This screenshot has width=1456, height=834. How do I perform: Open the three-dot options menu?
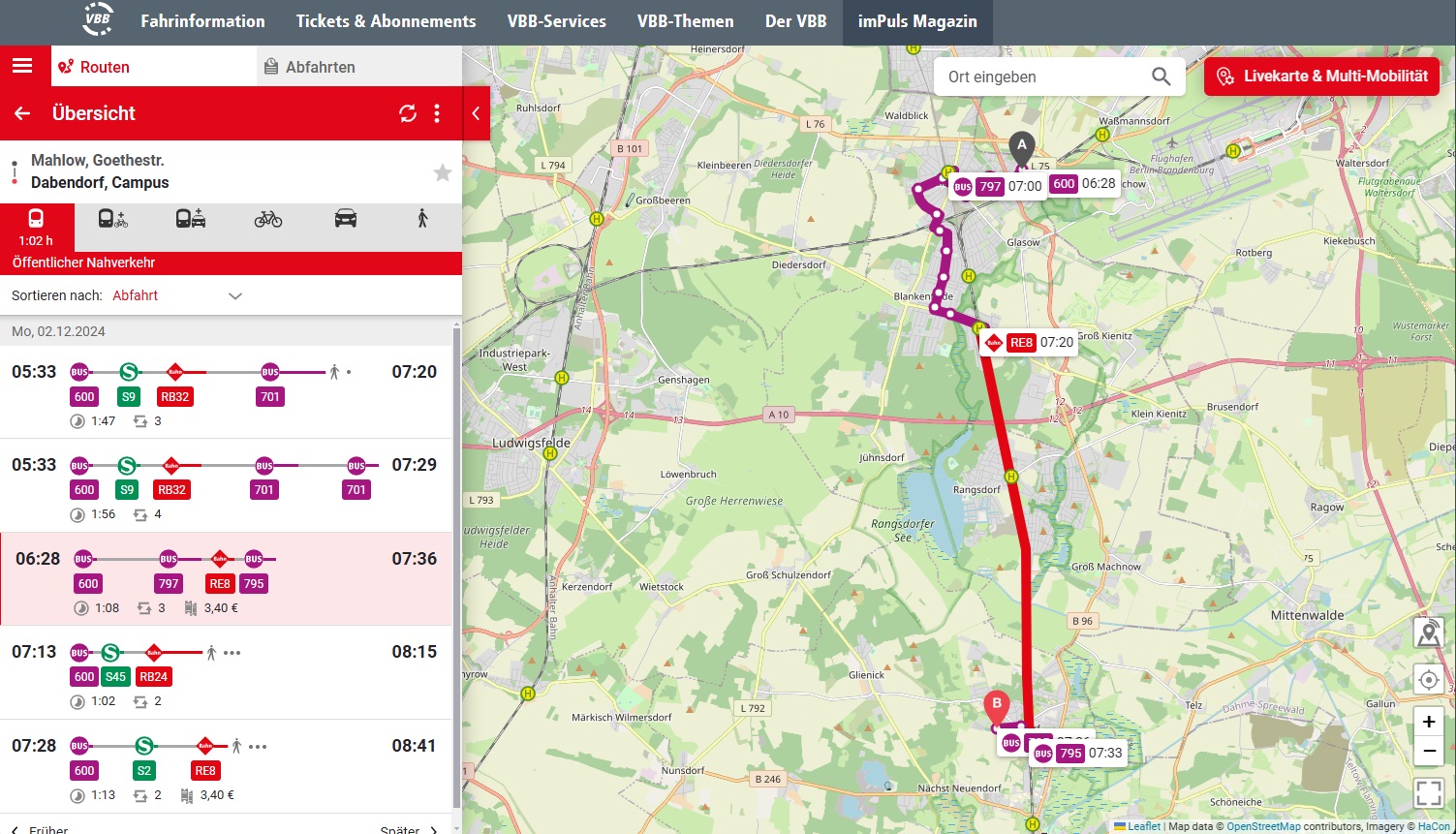[x=437, y=113]
